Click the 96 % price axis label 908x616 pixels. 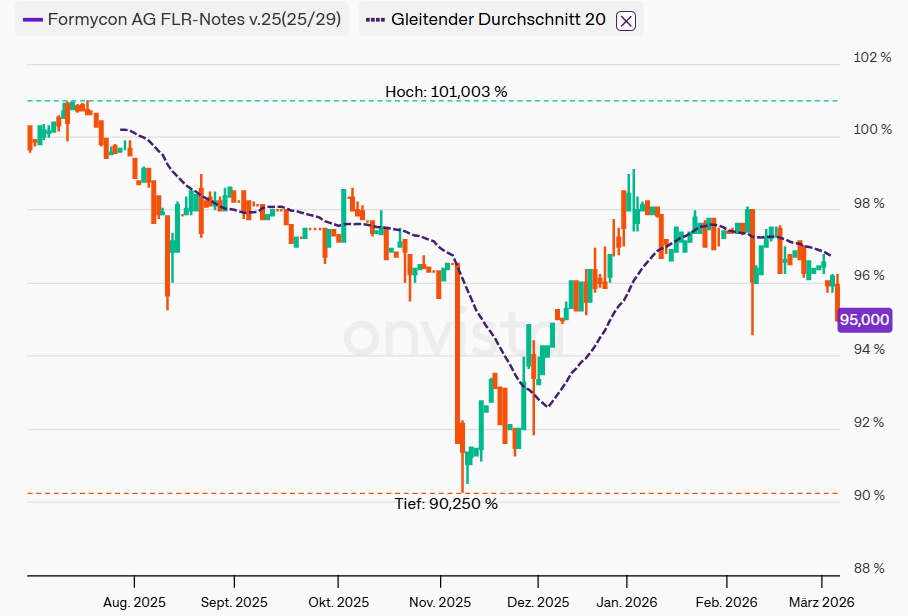pos(869,275)
